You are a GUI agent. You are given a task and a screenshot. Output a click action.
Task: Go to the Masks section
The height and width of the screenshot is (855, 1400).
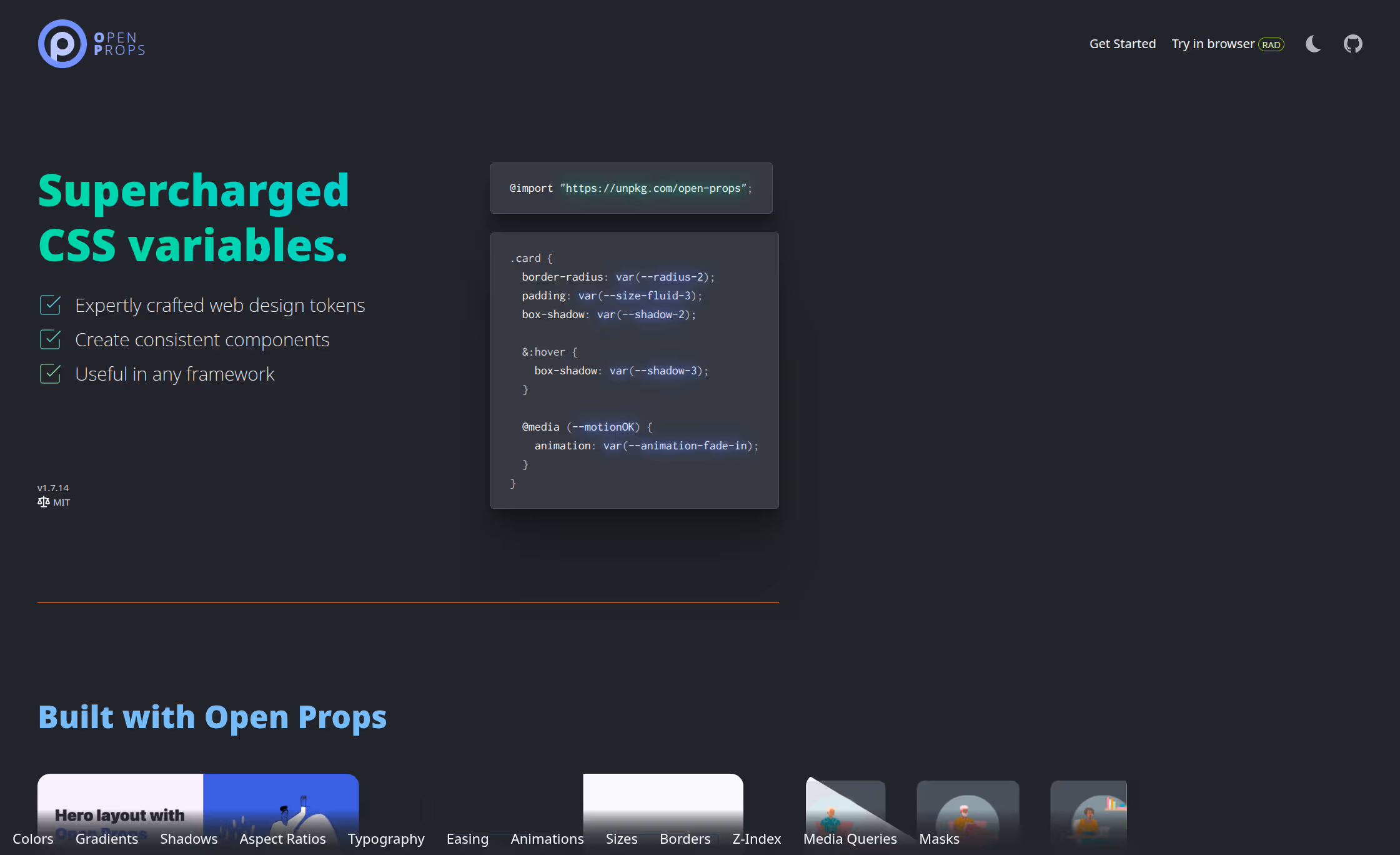tap(938, 839)
